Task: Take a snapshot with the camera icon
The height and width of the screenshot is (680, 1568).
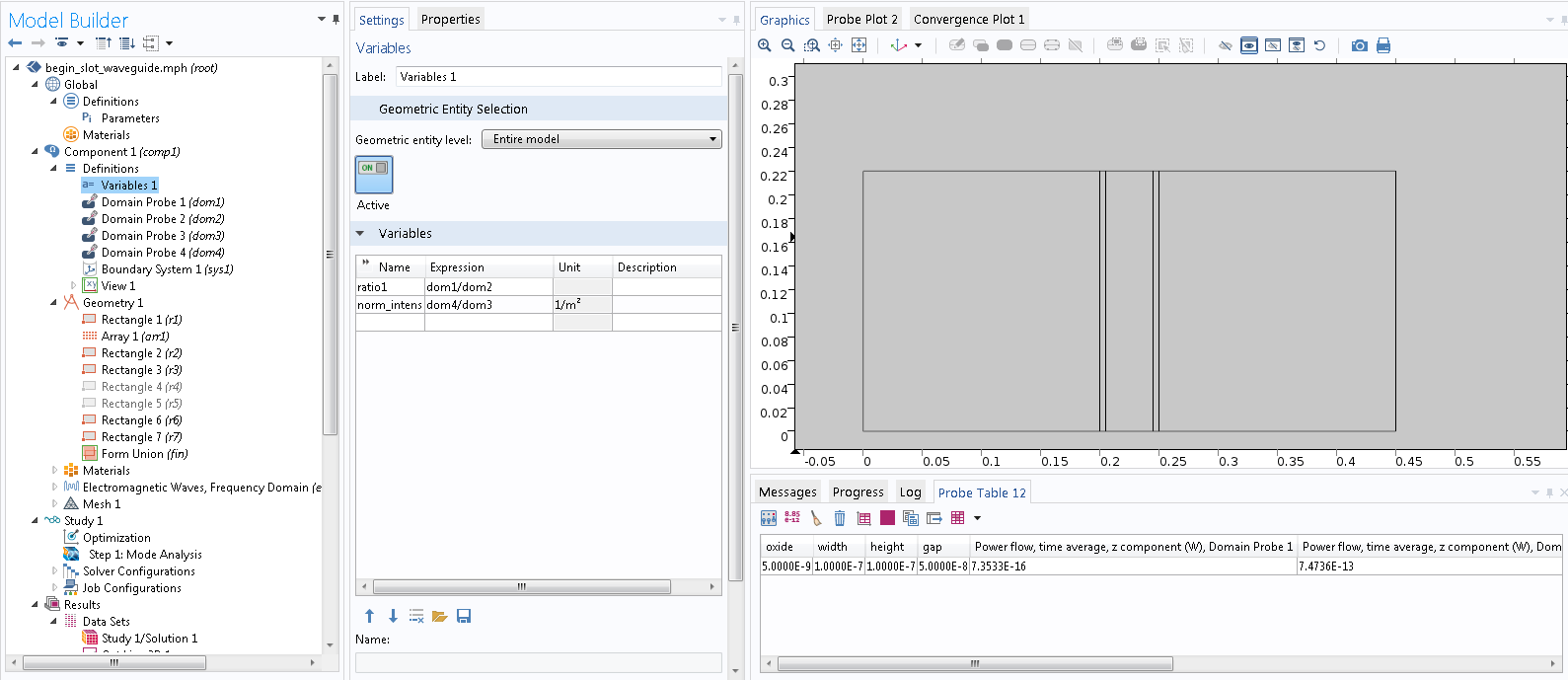Action: [x=1359, y=45]
